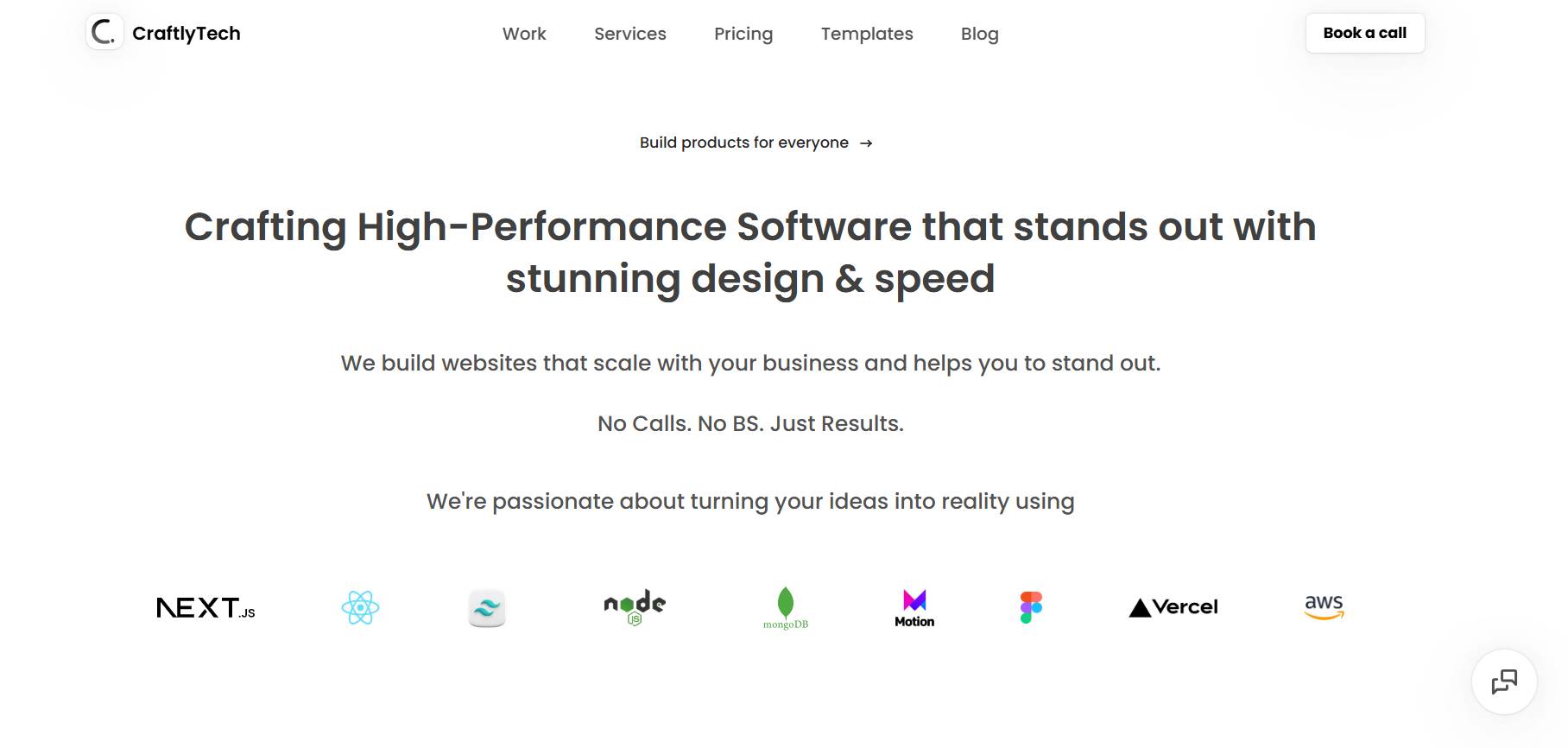The width and height of the screenshot is (1568, 748).
Task: Switch to the Templates tab
Action: pyautogui.click(x=867, y=34)
